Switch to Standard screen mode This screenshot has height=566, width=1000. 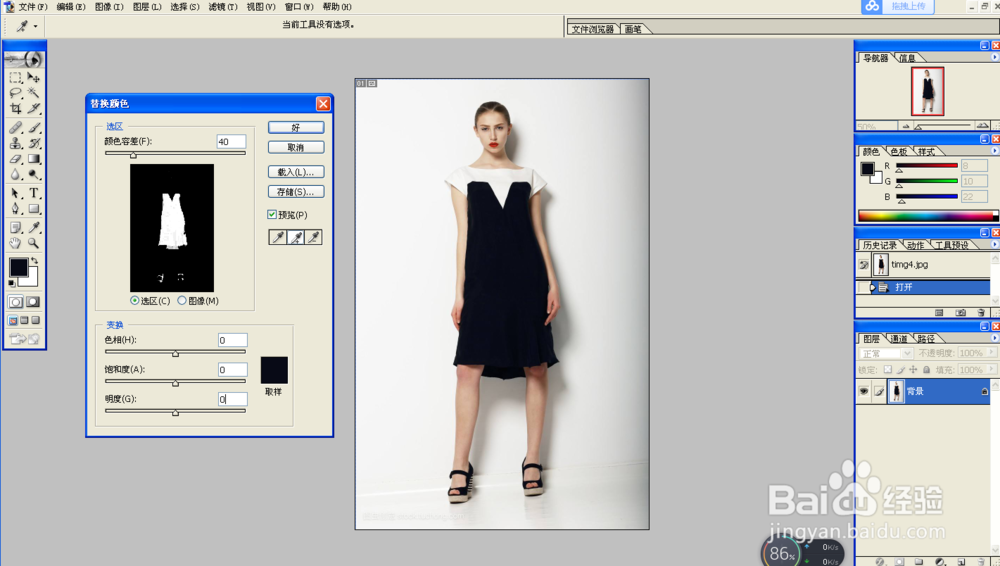[x=13, y=320]
